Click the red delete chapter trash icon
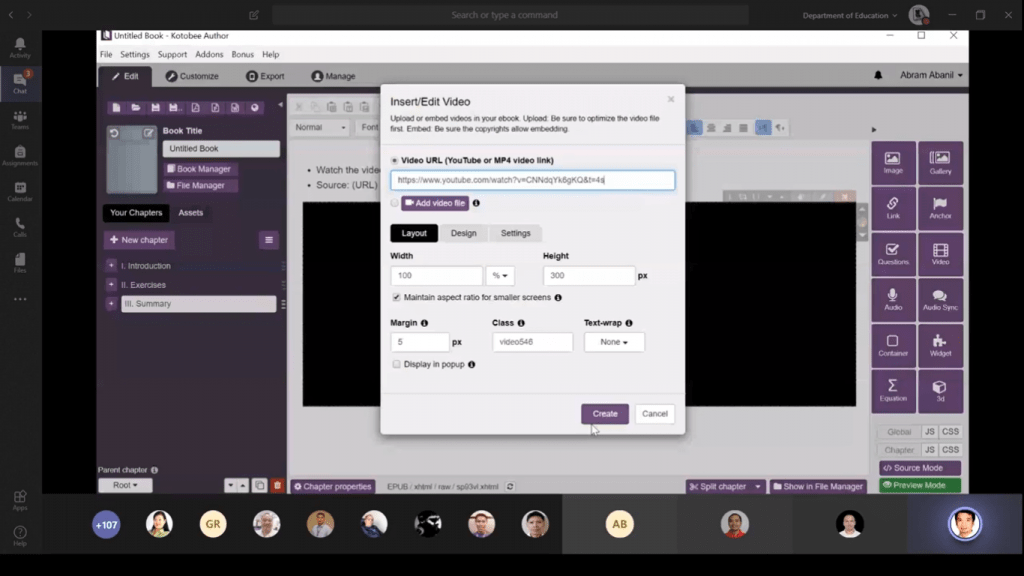The height and width of the screenshot is (576, 1024). pyautogui.click(x=277, y=485)
